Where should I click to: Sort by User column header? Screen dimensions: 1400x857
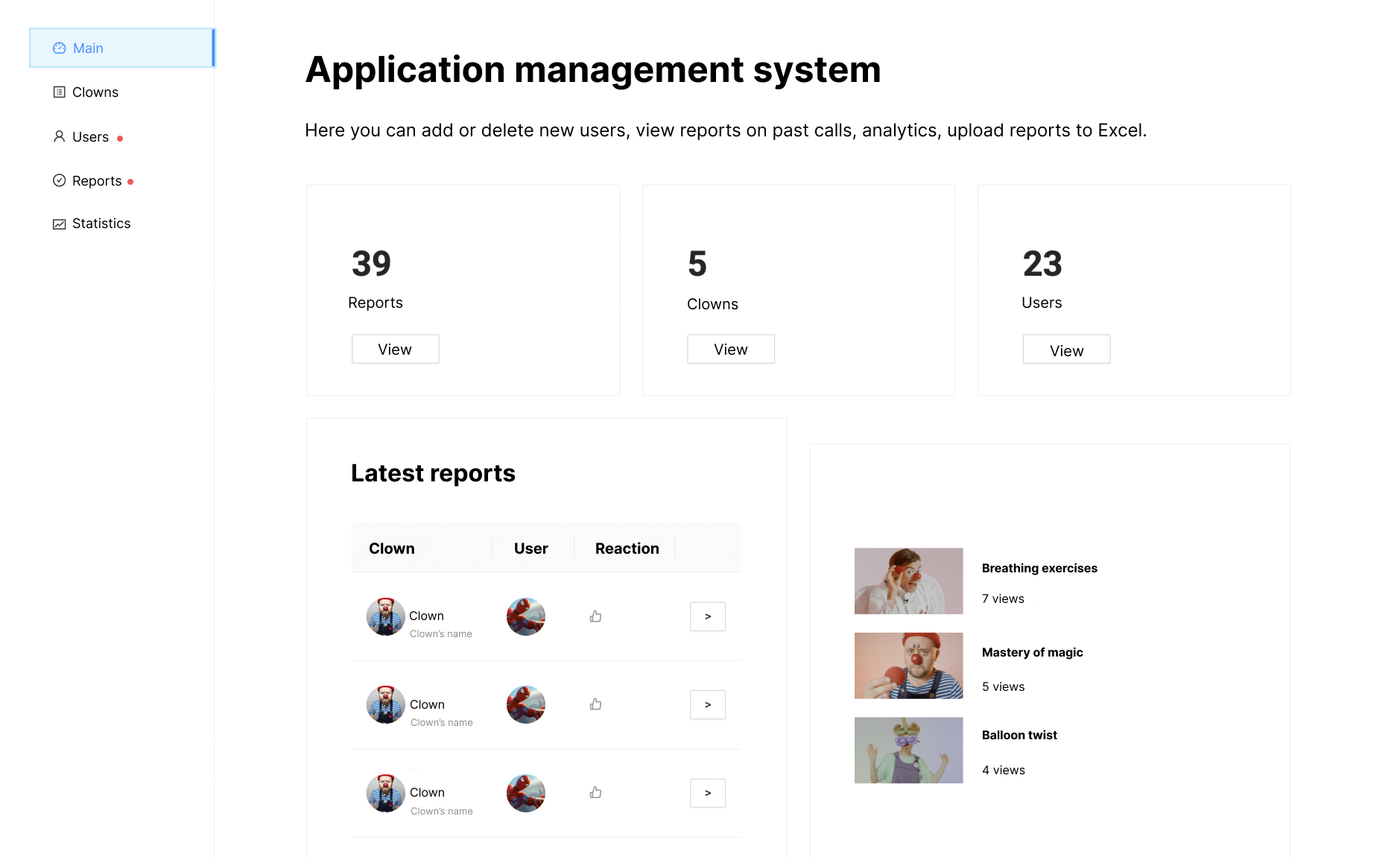click(x=531, y=548)
